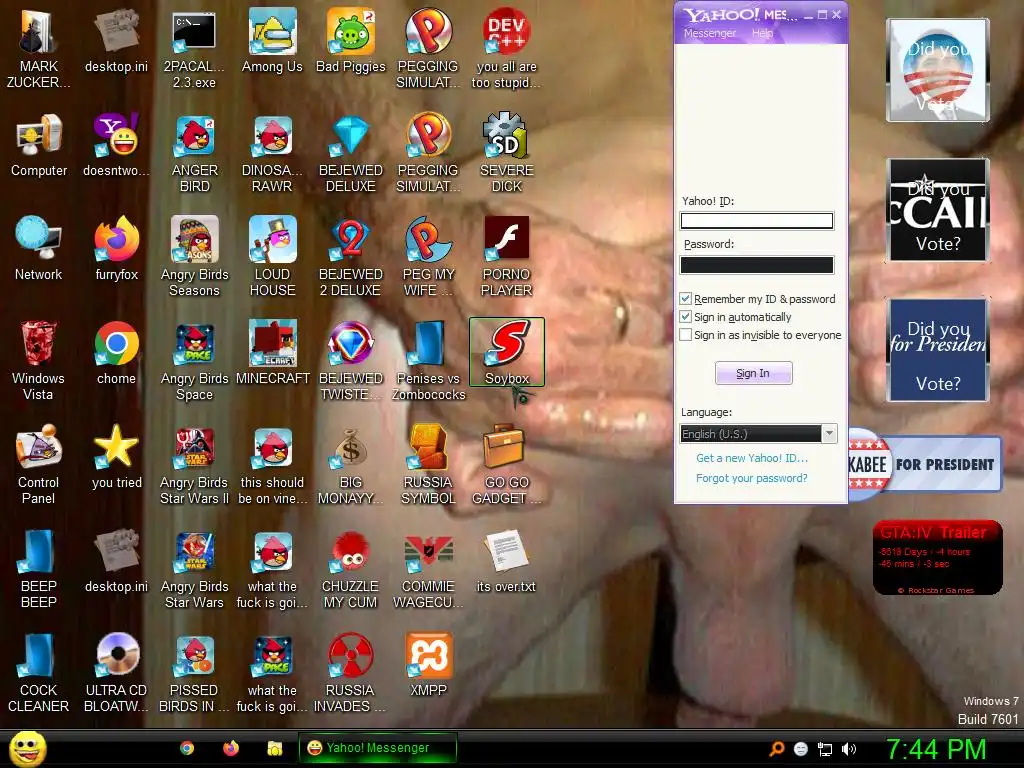Image resolution: width=1024 pixels, height=768 pixels.
Task: Expand the Language dropdown in Yahoo Messenger
Action: pyautogui.click(x=829, y=434)
